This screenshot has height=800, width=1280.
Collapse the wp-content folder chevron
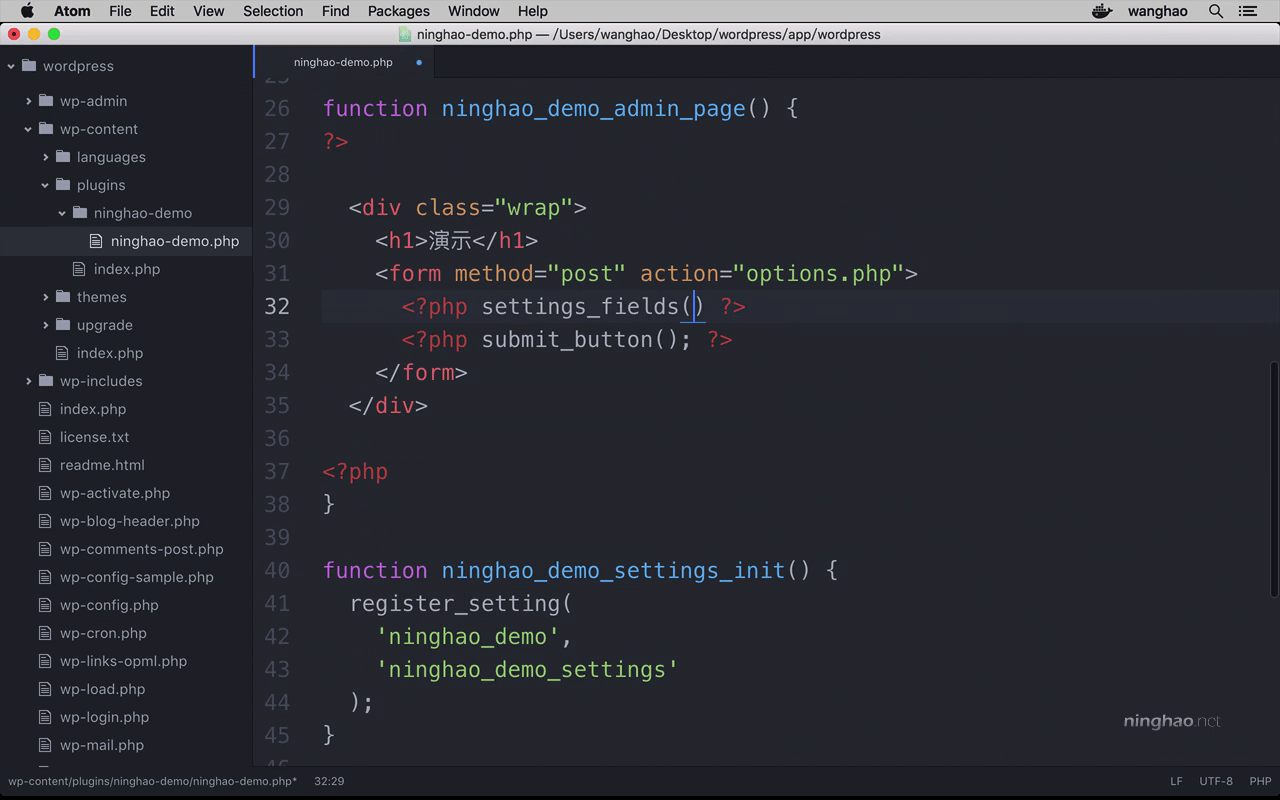click(28, 129)
